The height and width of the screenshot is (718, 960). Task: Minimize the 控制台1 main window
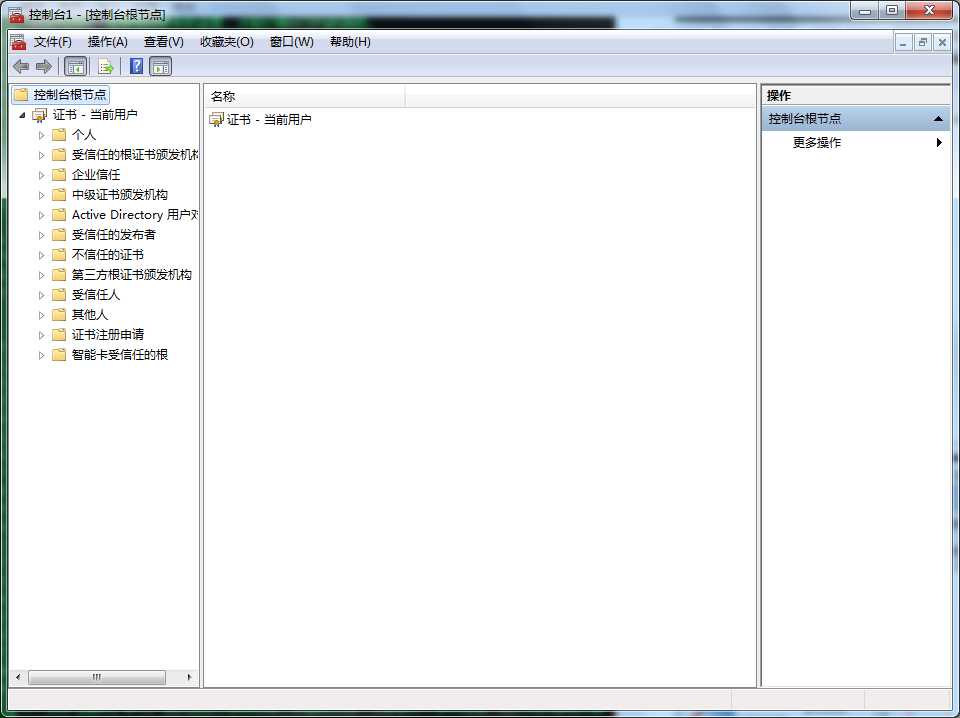(x=865, y=10)
